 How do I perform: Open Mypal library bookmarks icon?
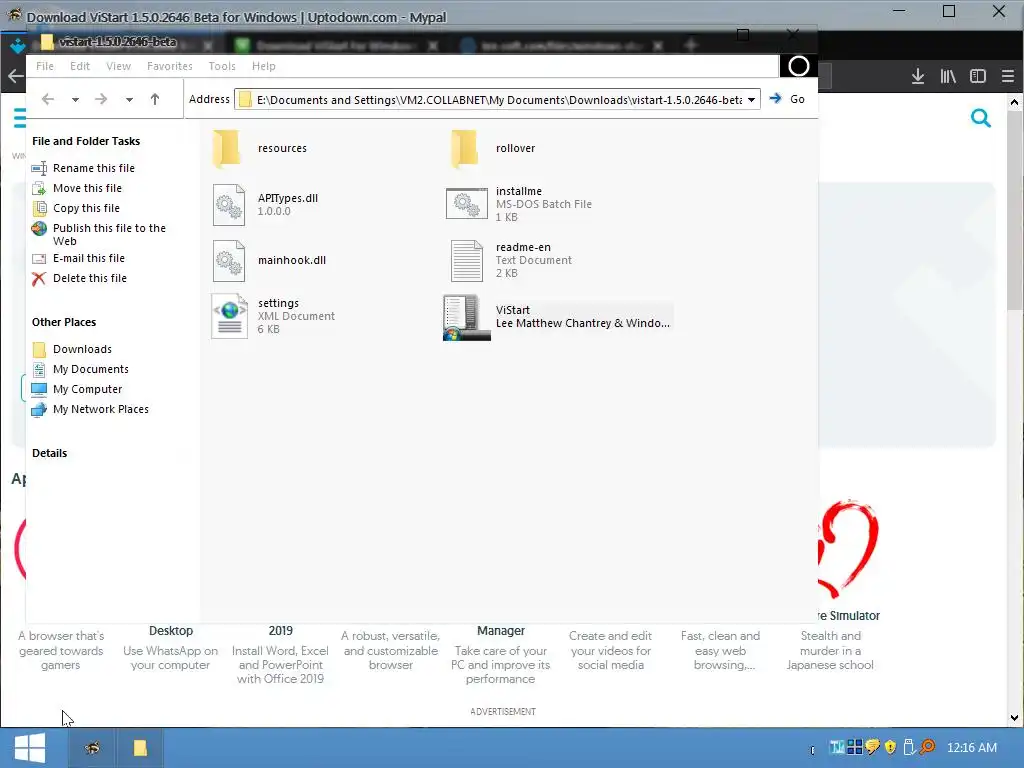[948, 76]
